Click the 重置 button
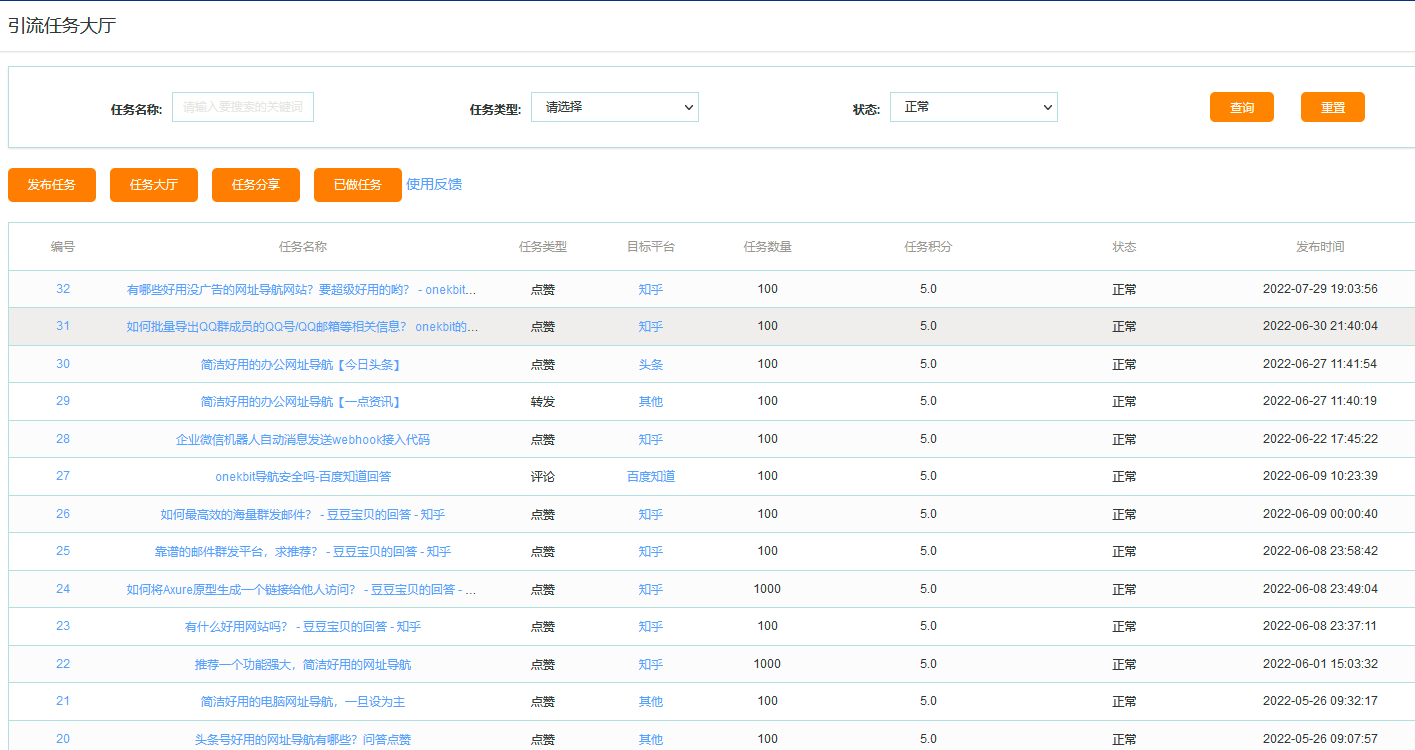Image resolution: width=1415 pixels, height=750 pixels. click(1332, 108)
